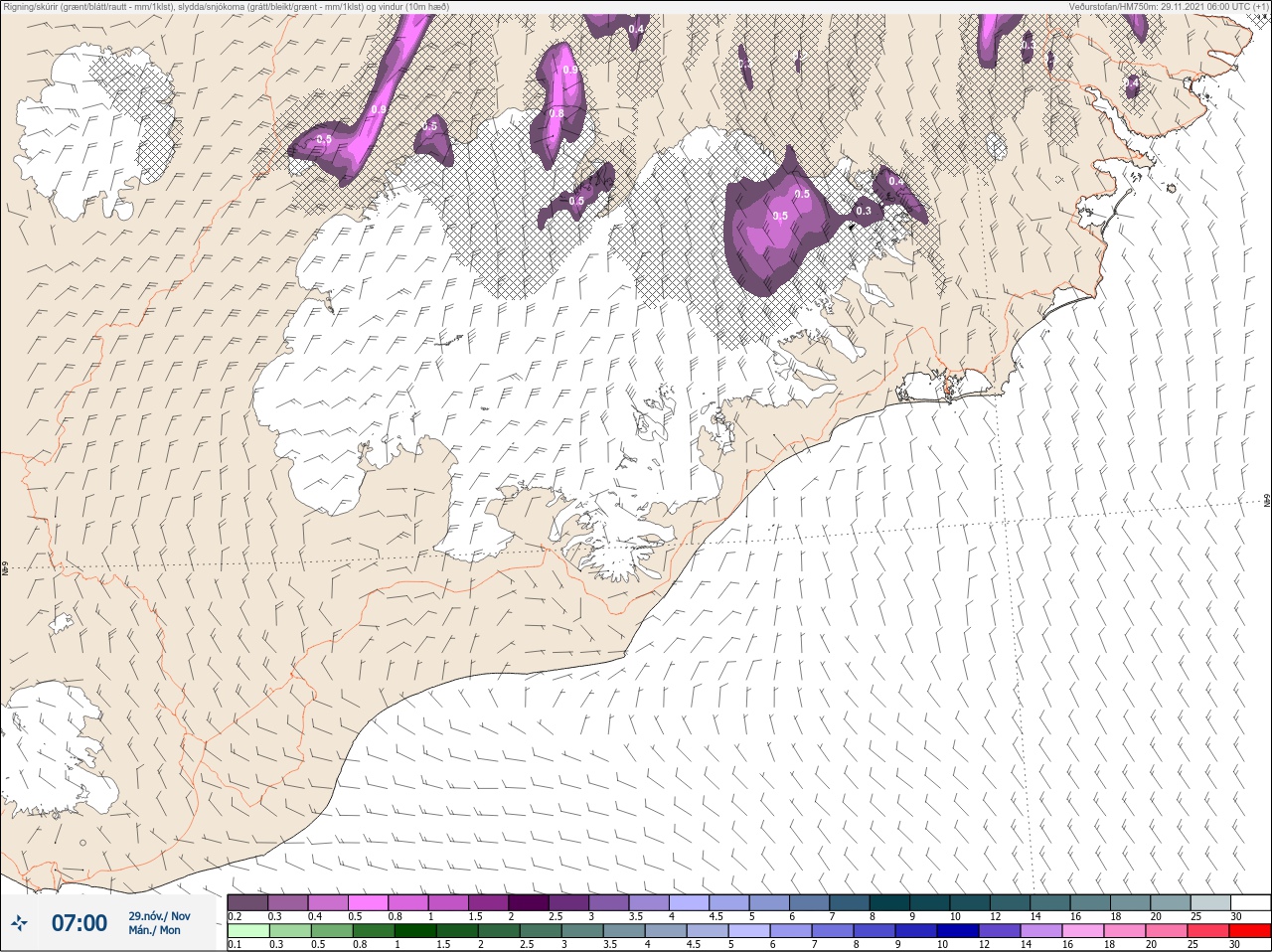Select the pale grey 25 swatch in the upper legend row

pyautogui.click(x=1210, y=902)
